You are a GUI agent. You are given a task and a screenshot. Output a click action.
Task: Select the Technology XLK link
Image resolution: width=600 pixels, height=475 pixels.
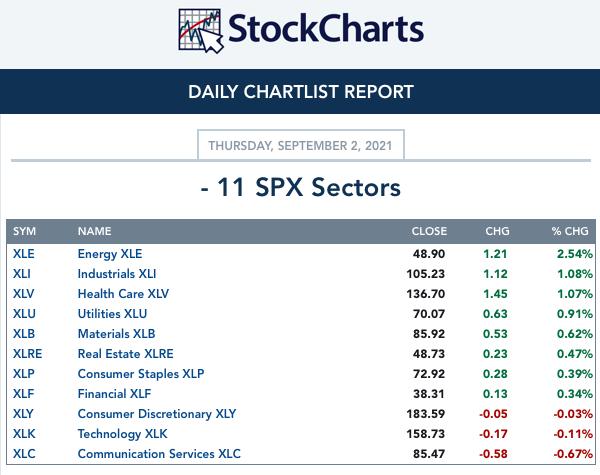[x=122, y=434]
